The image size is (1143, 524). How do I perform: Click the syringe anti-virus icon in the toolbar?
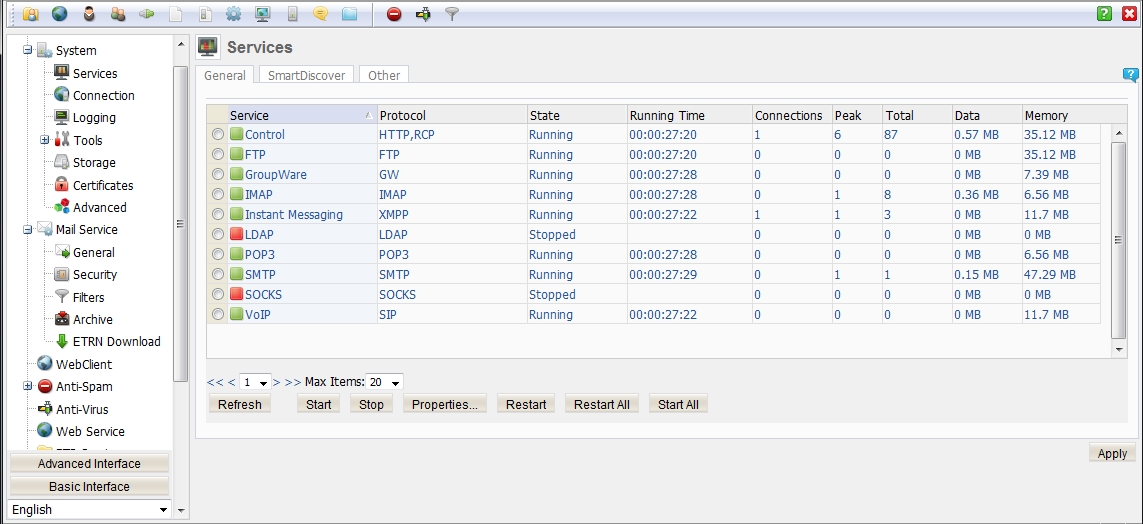(423, 14)
